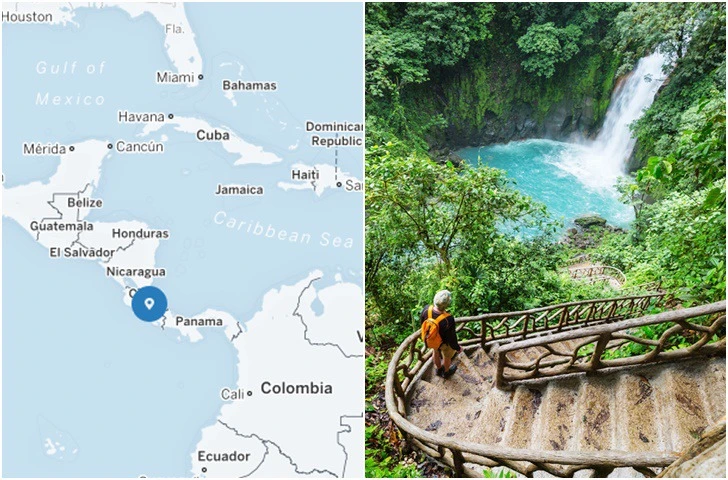Click the Haiti label
The image size is (728, 480).
tap(306, 175)
